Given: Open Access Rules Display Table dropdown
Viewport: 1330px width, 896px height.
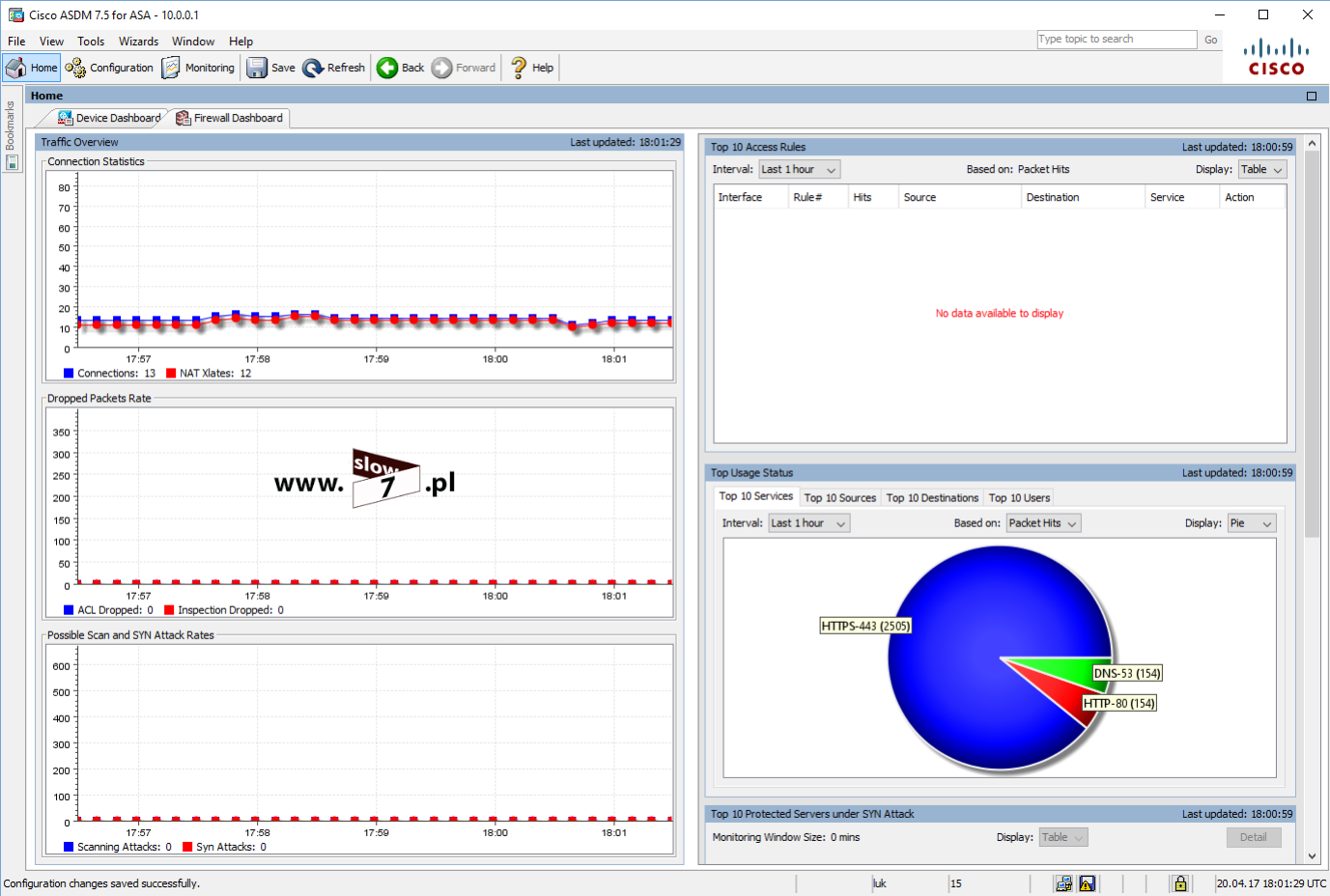Looking at the screenshot, I should pos(1262,169).
